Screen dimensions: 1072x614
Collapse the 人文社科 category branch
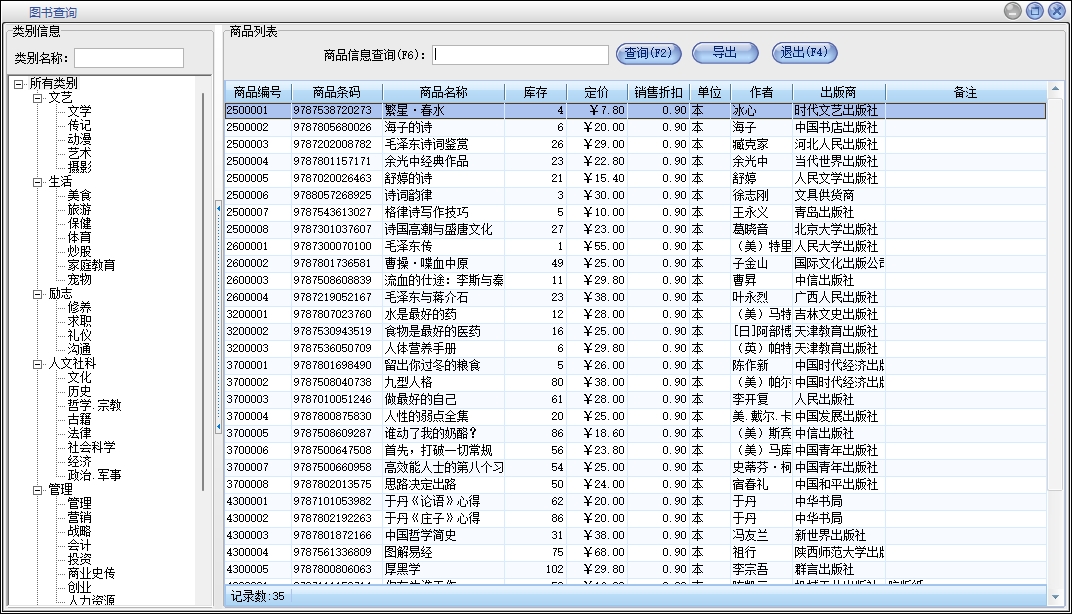38,364
